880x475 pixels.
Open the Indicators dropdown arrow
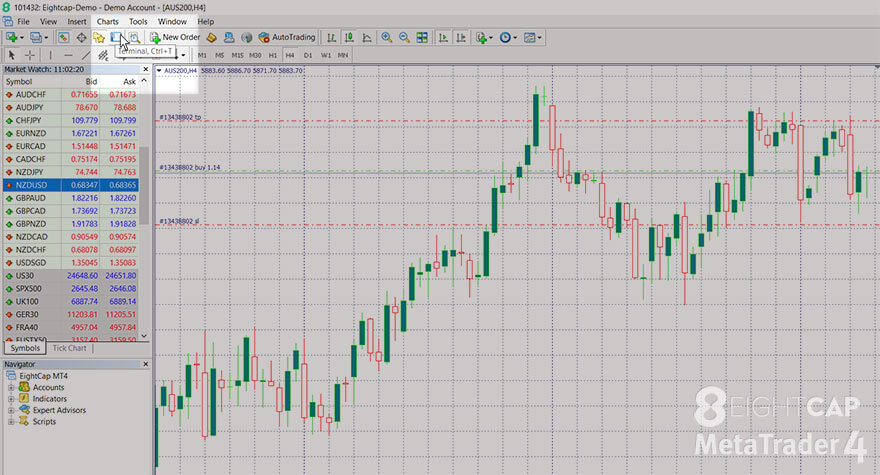coord(491,38)
